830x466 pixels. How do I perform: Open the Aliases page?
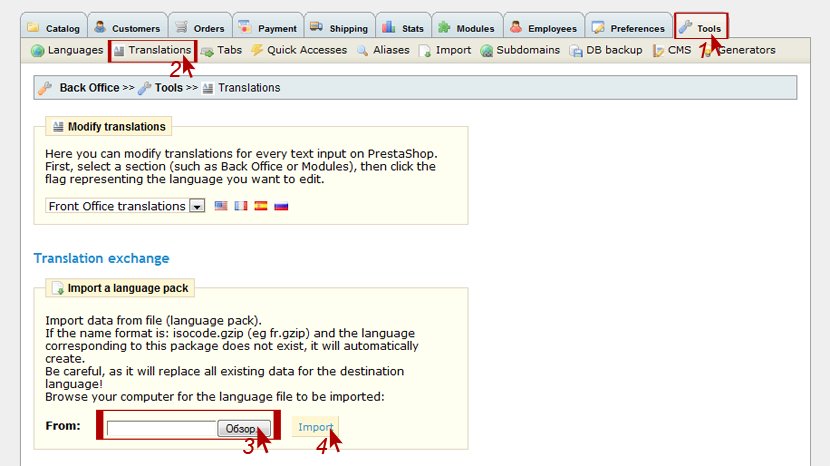click(x=382, y=50)
